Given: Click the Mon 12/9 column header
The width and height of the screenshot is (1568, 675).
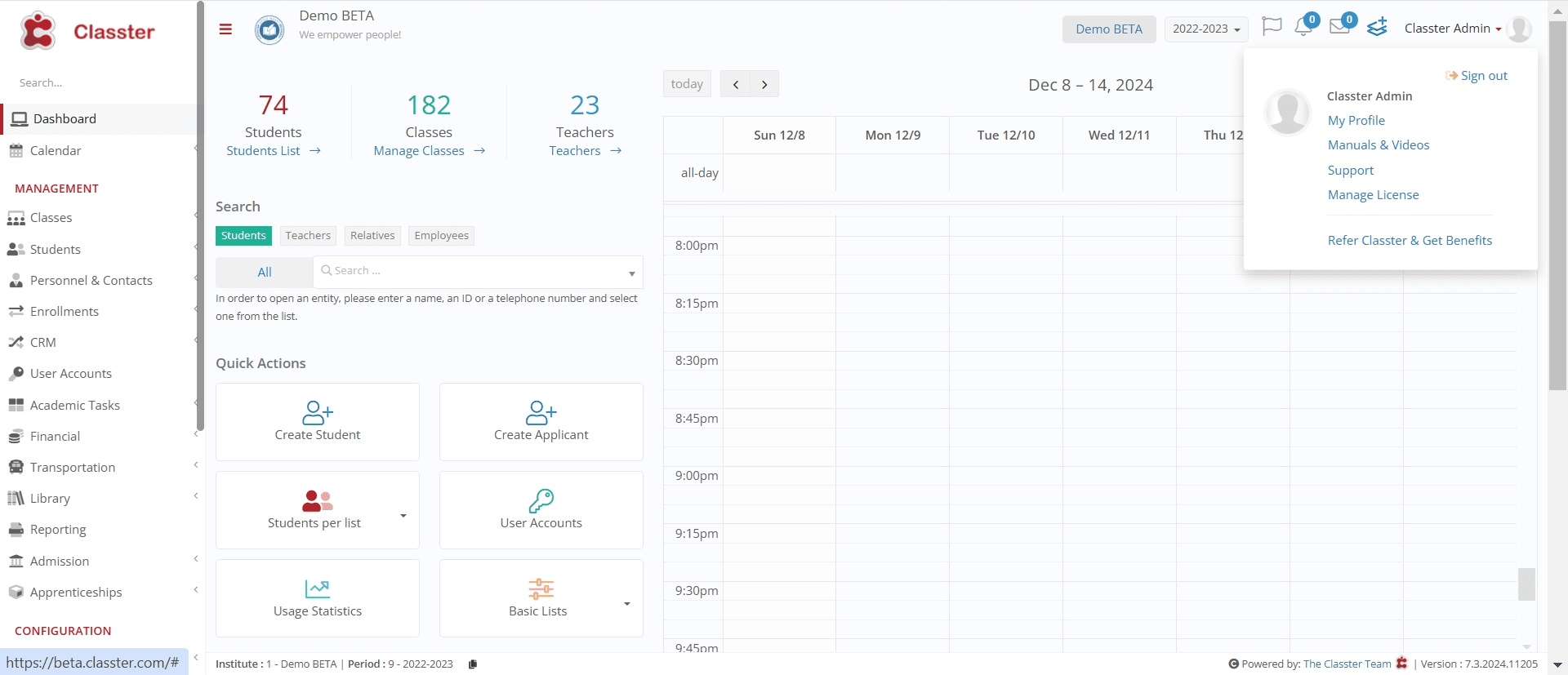Looking at the screenshot, I should pos(893,135).
